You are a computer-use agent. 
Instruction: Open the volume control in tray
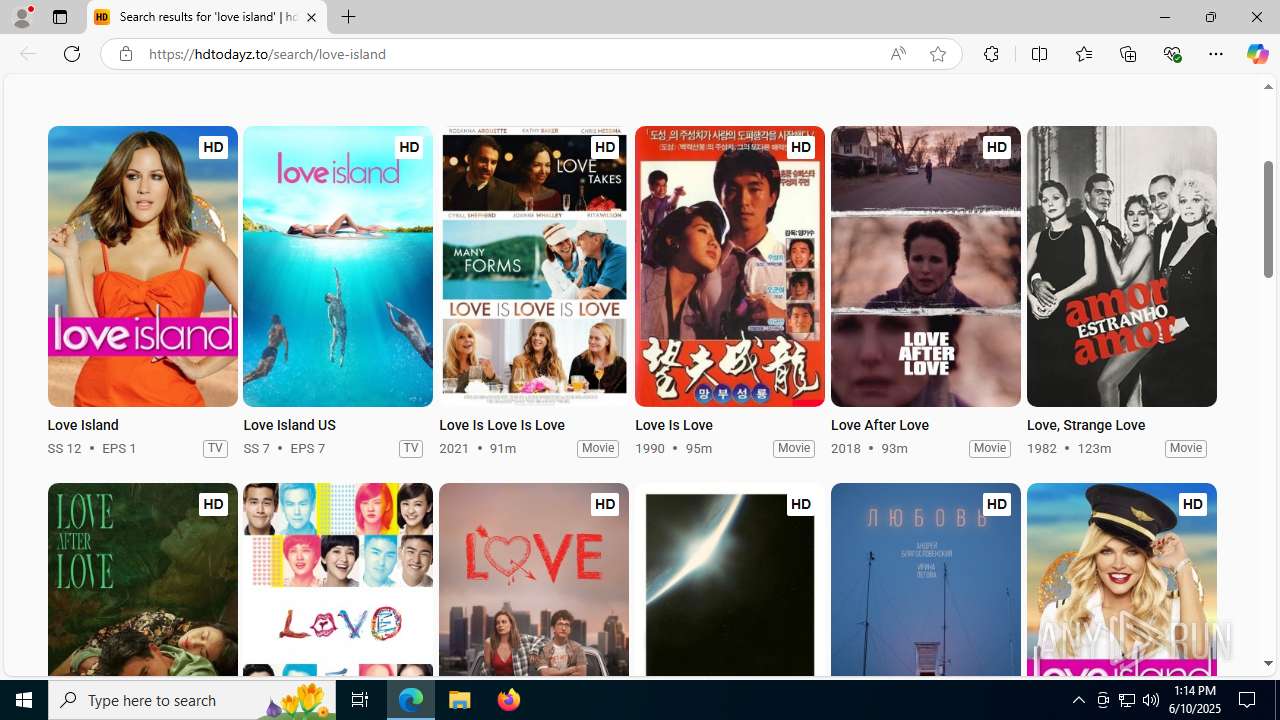tap(1150, 700)
